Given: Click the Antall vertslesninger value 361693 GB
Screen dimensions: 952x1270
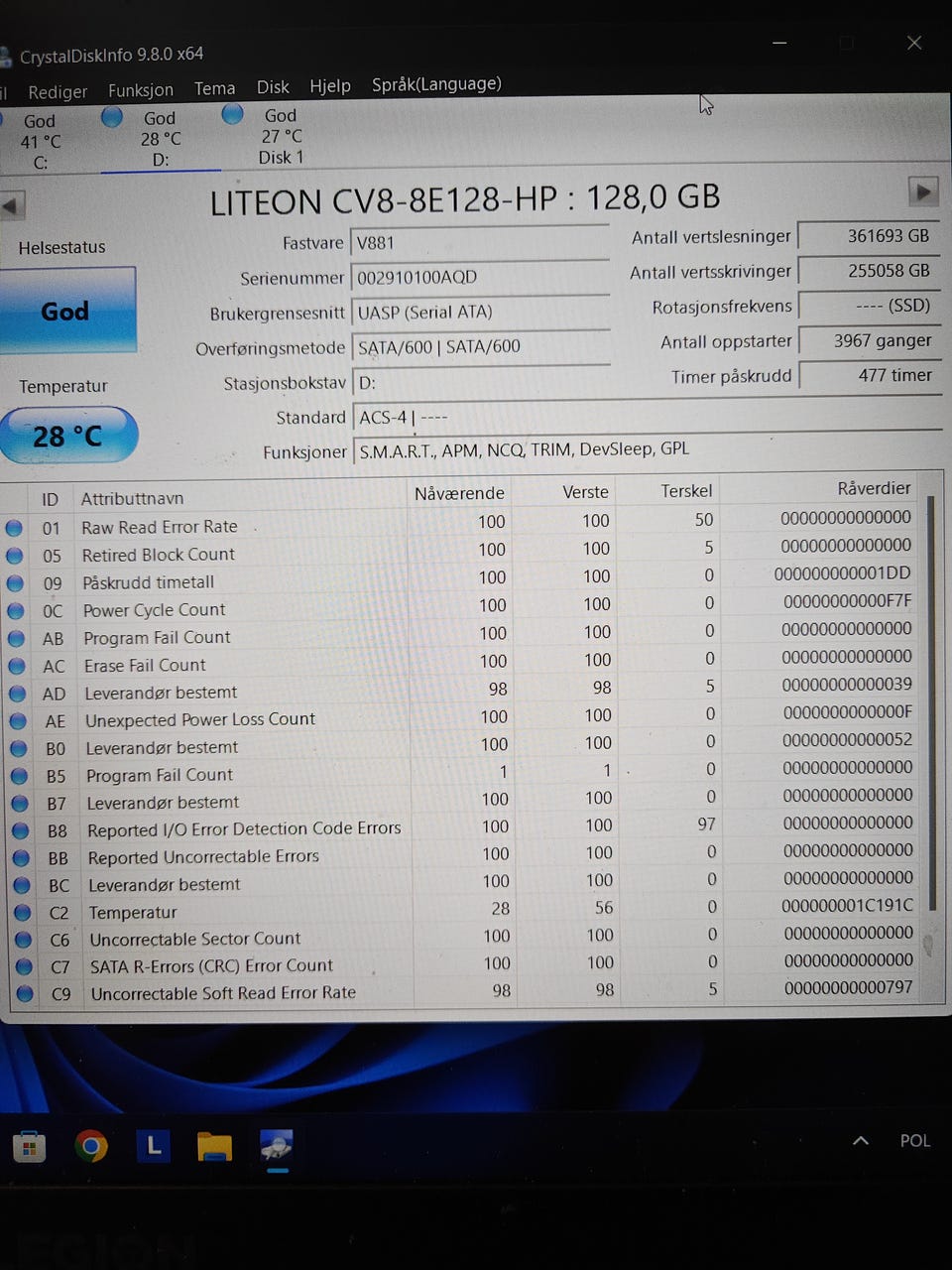Looking at the screenshot, I should pyautogui.click(x=870, y=236).
